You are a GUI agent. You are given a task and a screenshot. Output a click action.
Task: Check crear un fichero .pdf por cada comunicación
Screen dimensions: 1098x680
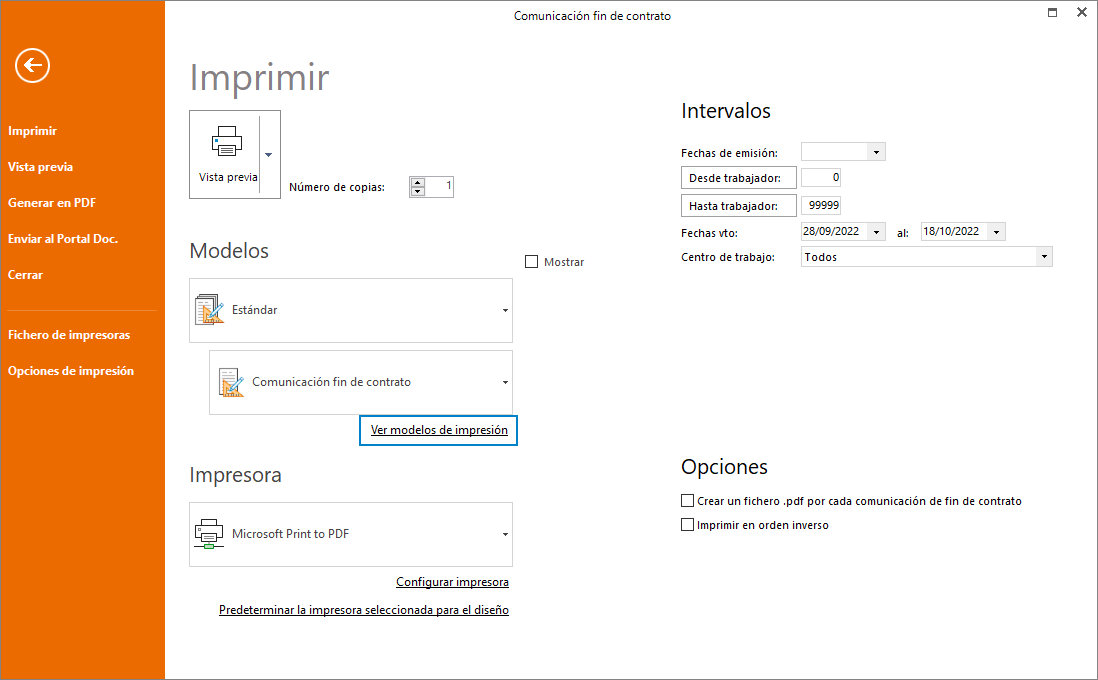(687, 500)
